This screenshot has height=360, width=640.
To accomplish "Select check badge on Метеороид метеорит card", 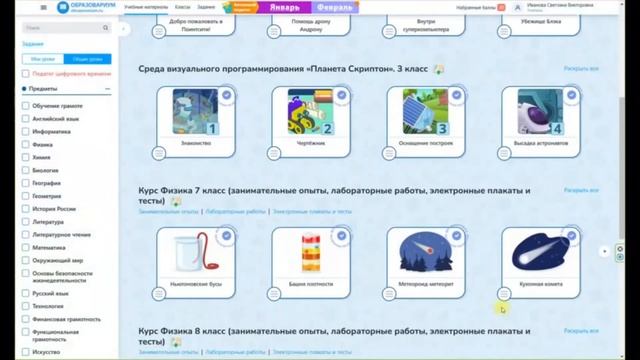I will pyautogui.click(x=457, y=236).
